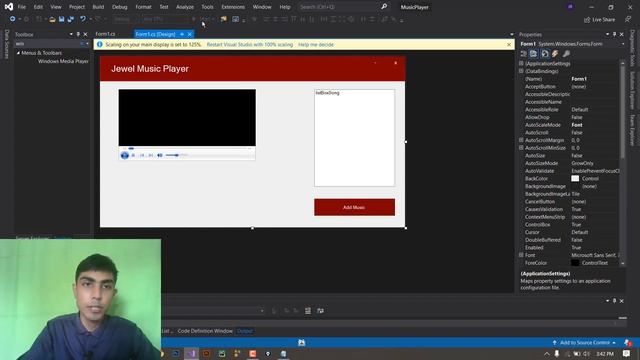Switch to the Form1.cs tab

105,34
